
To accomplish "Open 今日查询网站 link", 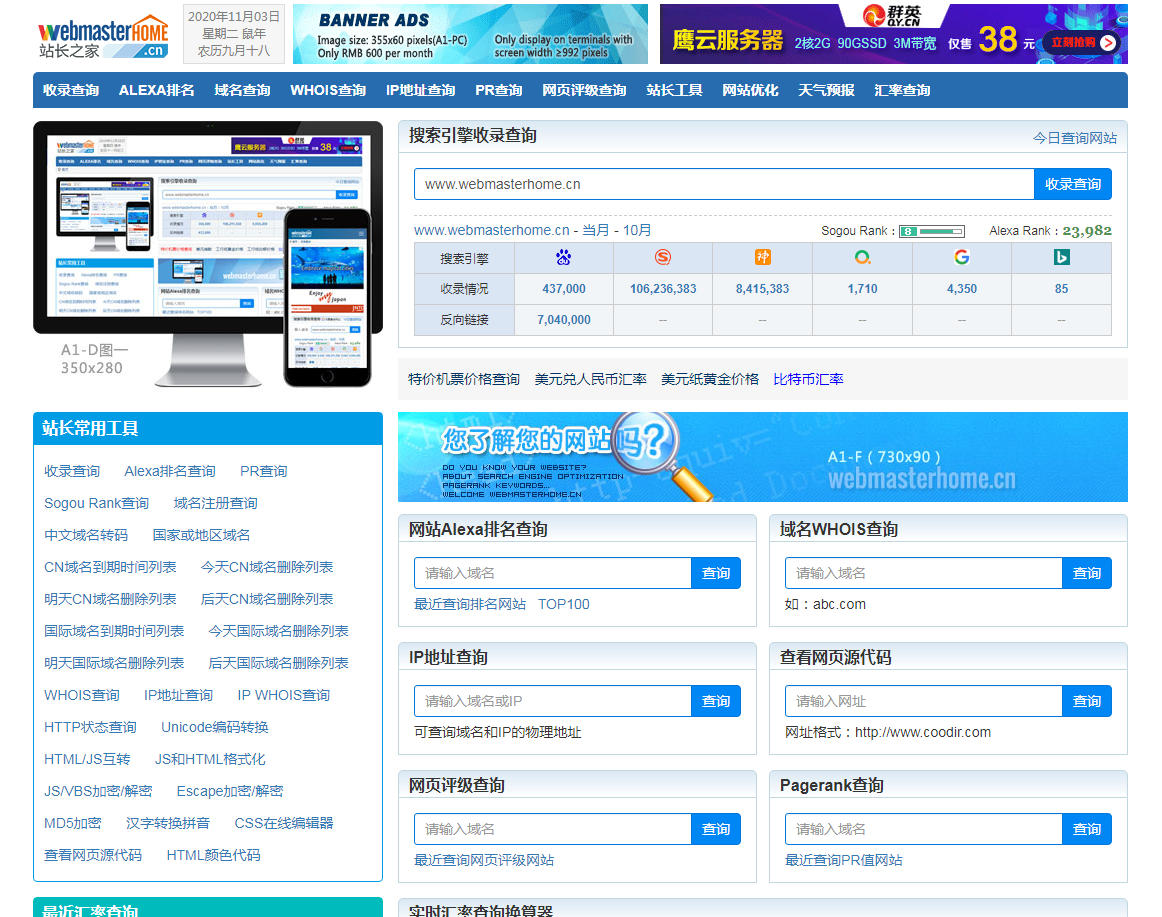I will pos(1074,138).
